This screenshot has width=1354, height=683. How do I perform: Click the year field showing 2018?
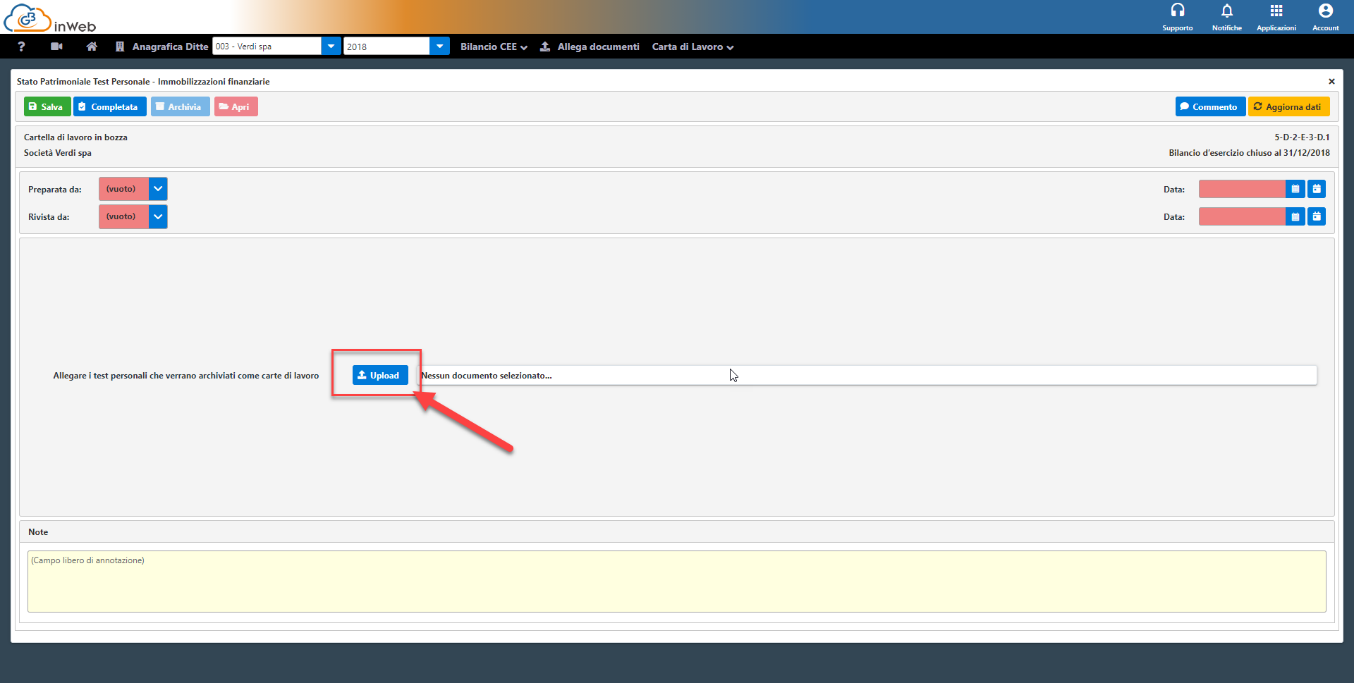click(x=386, y=46)
